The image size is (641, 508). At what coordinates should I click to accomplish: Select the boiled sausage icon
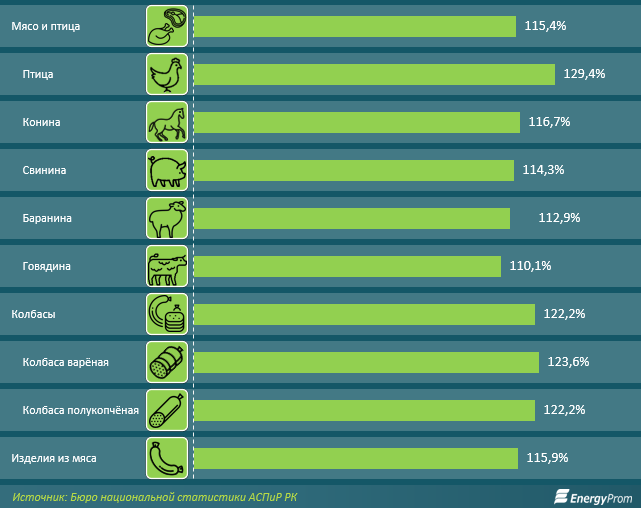coord(166,362)
